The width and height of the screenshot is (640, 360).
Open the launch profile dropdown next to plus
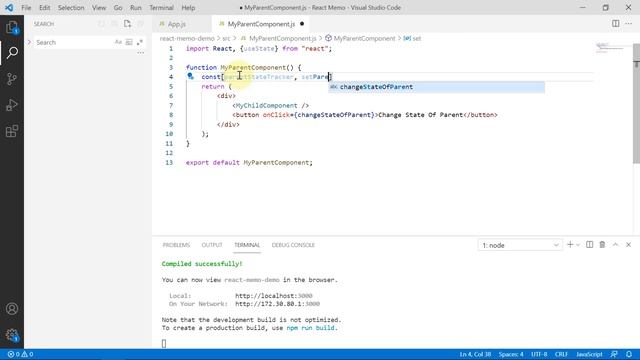coord(578,245)
